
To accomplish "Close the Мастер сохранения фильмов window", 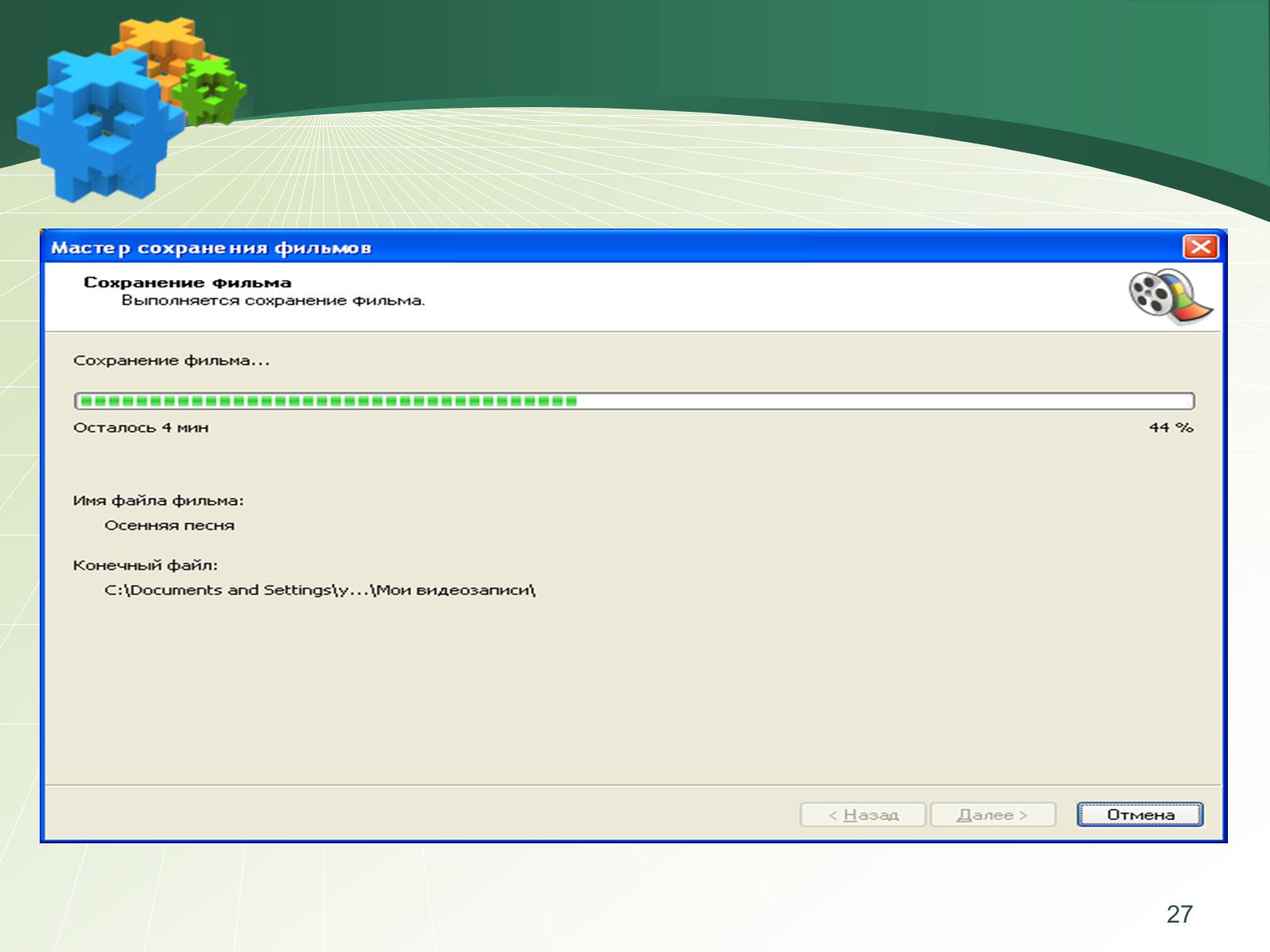I will (1200, 247).
